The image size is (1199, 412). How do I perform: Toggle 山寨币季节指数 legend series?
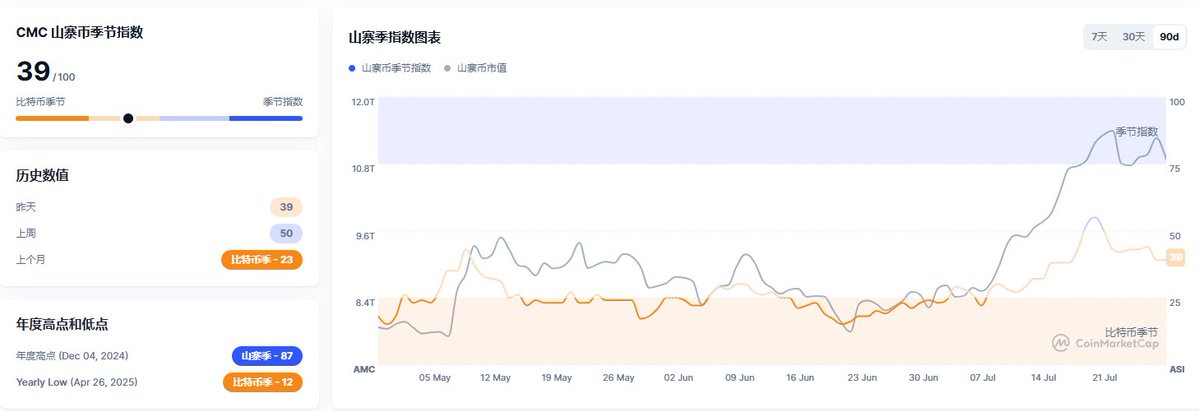[x=390, y=68]
